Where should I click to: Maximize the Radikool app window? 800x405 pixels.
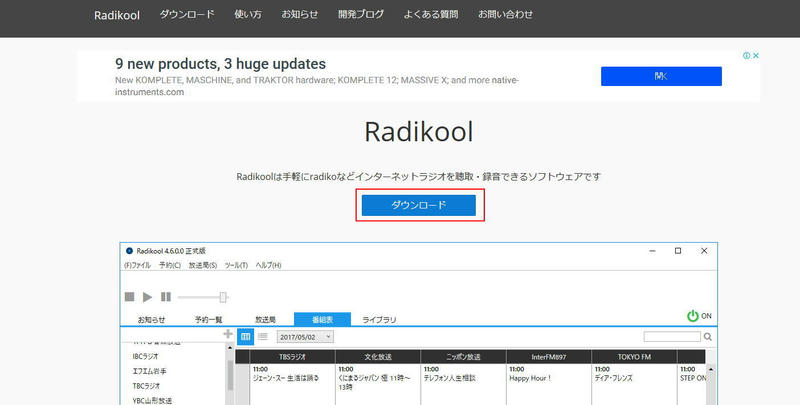pyautogui.click(x=678, y=250)
